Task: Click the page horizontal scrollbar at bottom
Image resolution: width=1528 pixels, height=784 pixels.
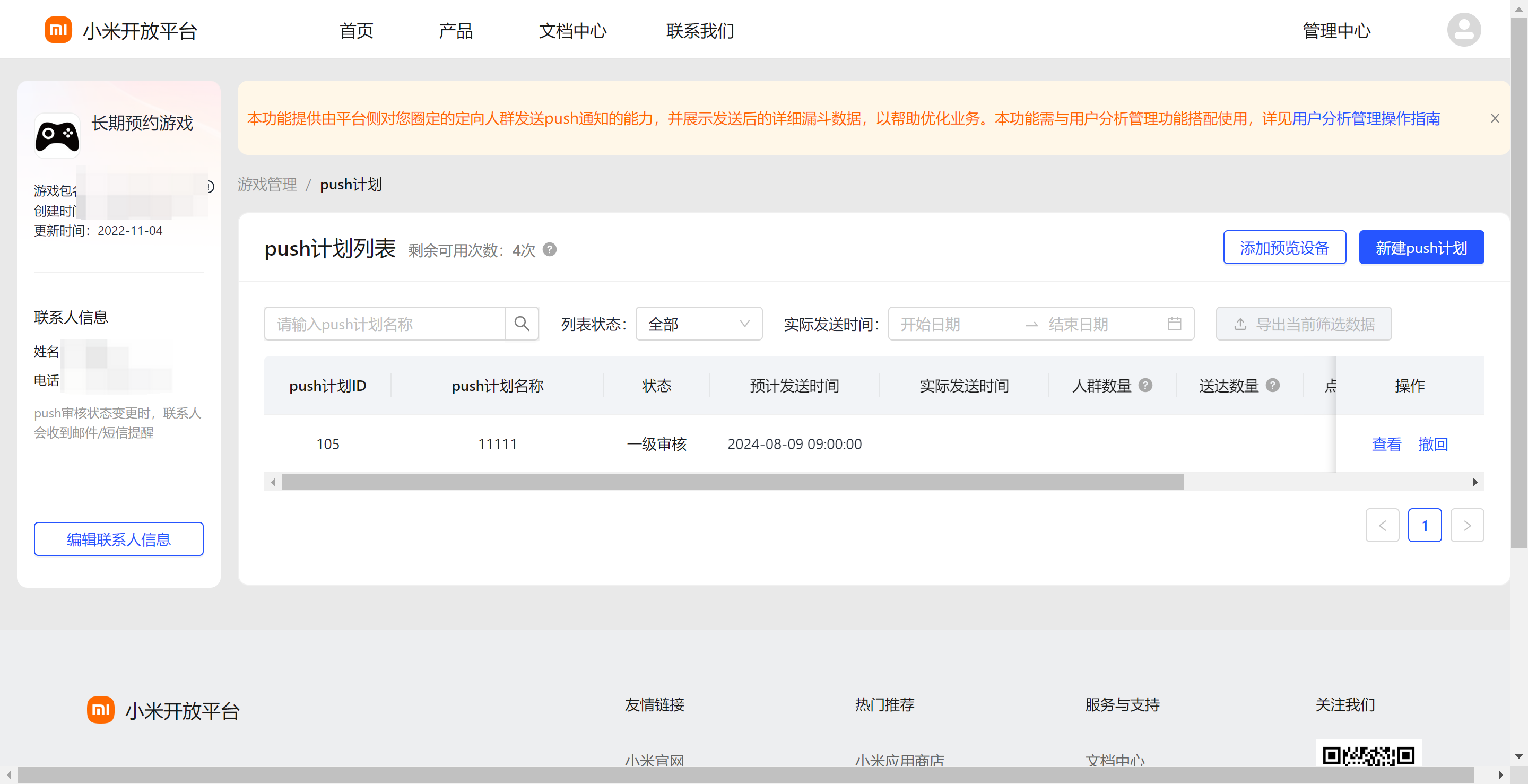Action: [x=745, y=774]
